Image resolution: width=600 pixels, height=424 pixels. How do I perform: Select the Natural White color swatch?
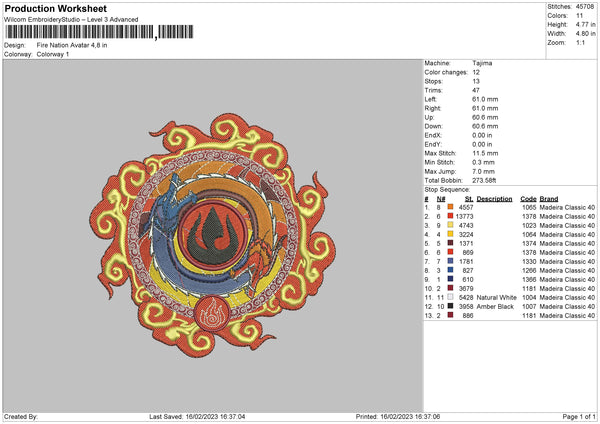tap(450, 297)
